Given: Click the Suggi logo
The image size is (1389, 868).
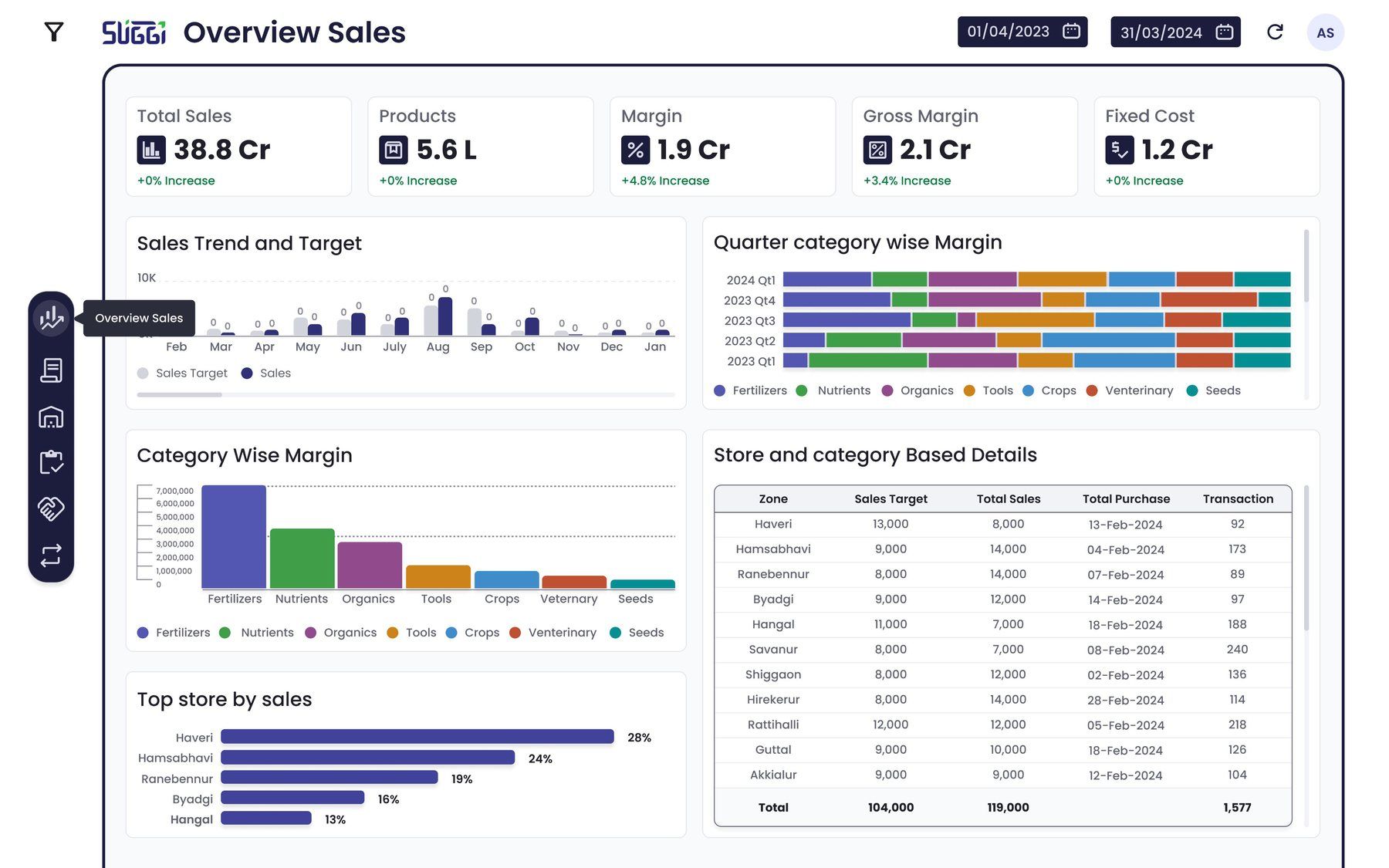Looking at the screenshot, I should [134, 32].
